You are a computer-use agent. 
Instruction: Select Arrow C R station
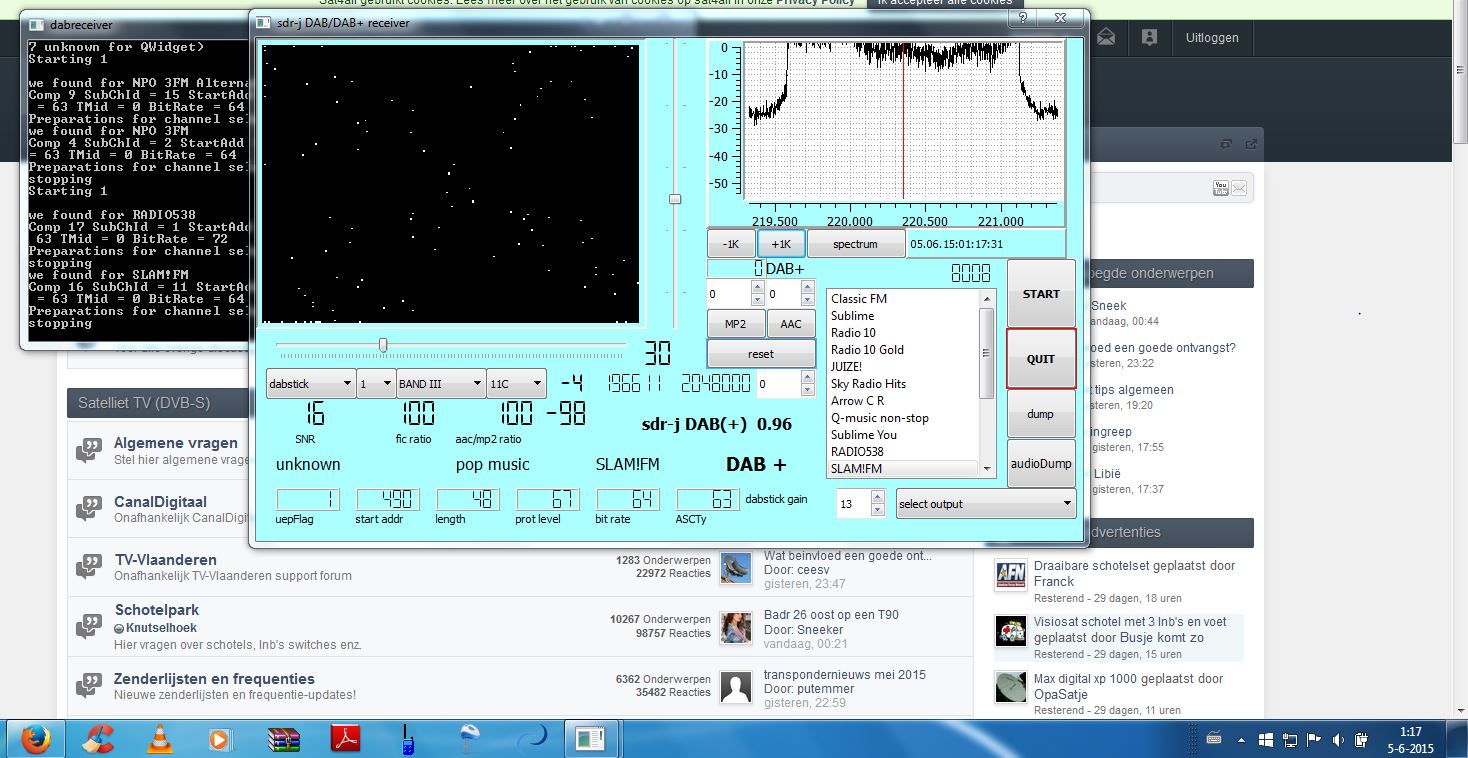(x=857, y=400)
